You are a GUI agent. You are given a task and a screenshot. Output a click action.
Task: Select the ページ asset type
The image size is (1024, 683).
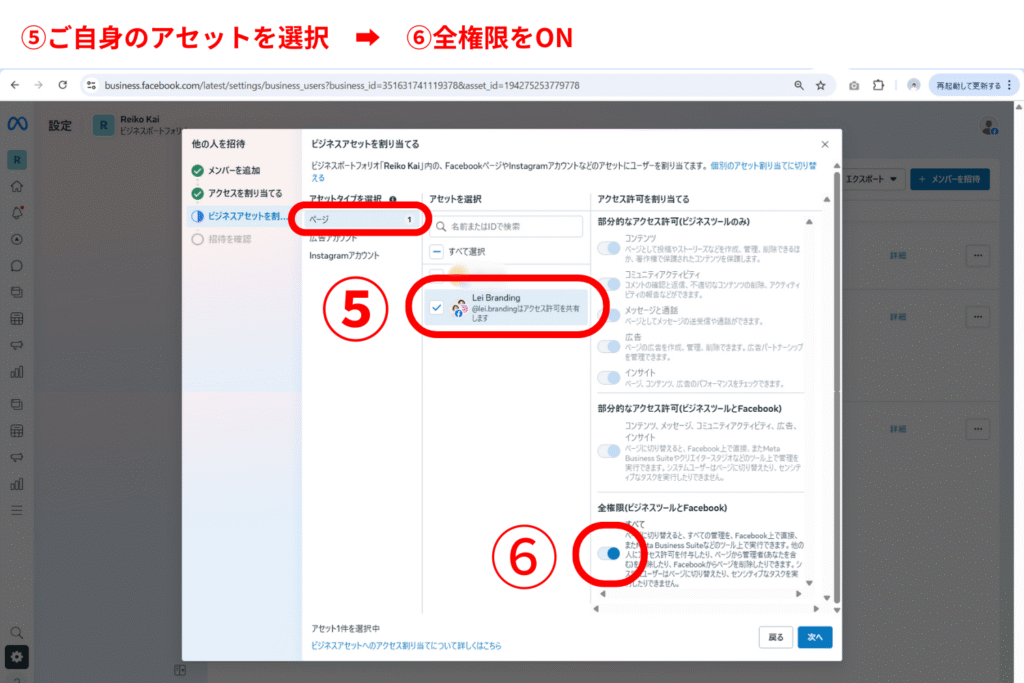tap(355, 218)
